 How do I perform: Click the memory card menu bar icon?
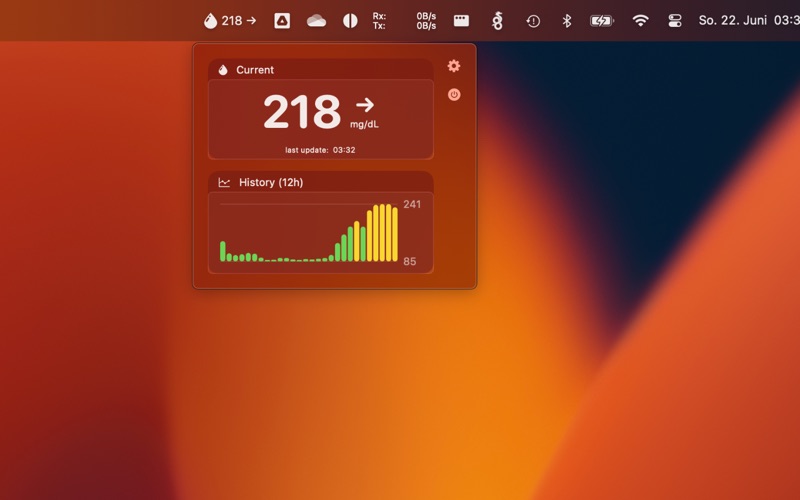(461, 21)
